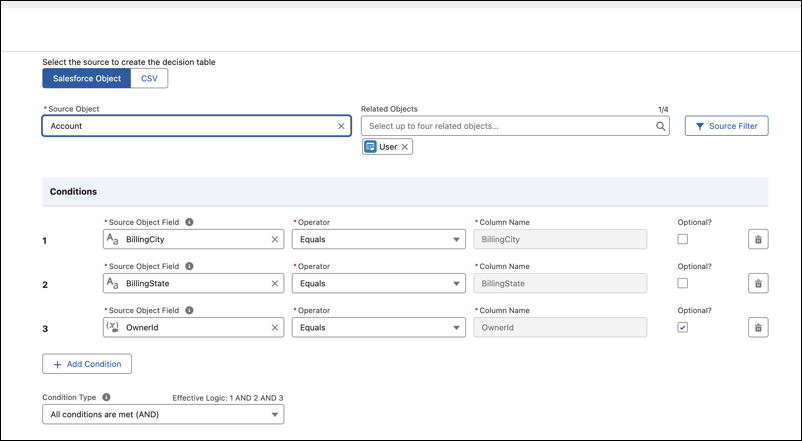The width and height of the screenshot is (802, 441).
Task: Delete condition 1 with trash icon
Action: [x=758, y=239]
